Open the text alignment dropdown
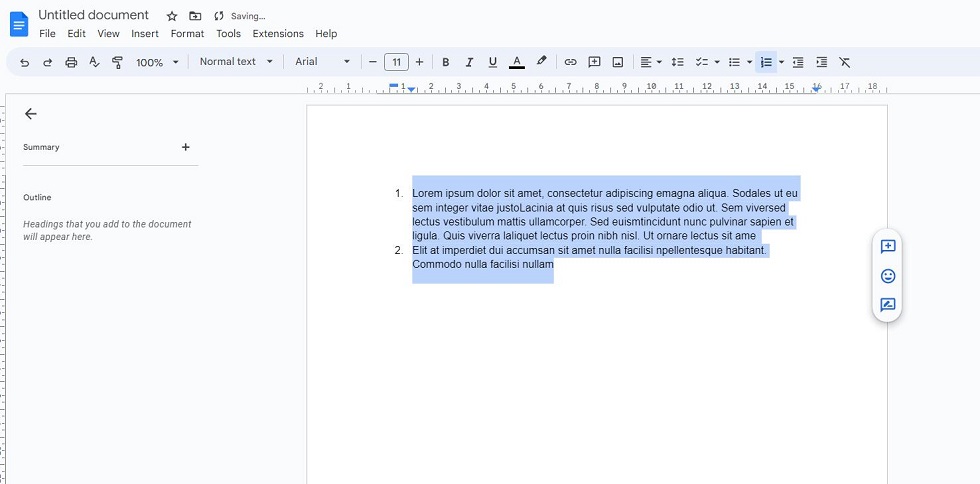980x484 pixels. pyautogui.click(x=651, y=62)
